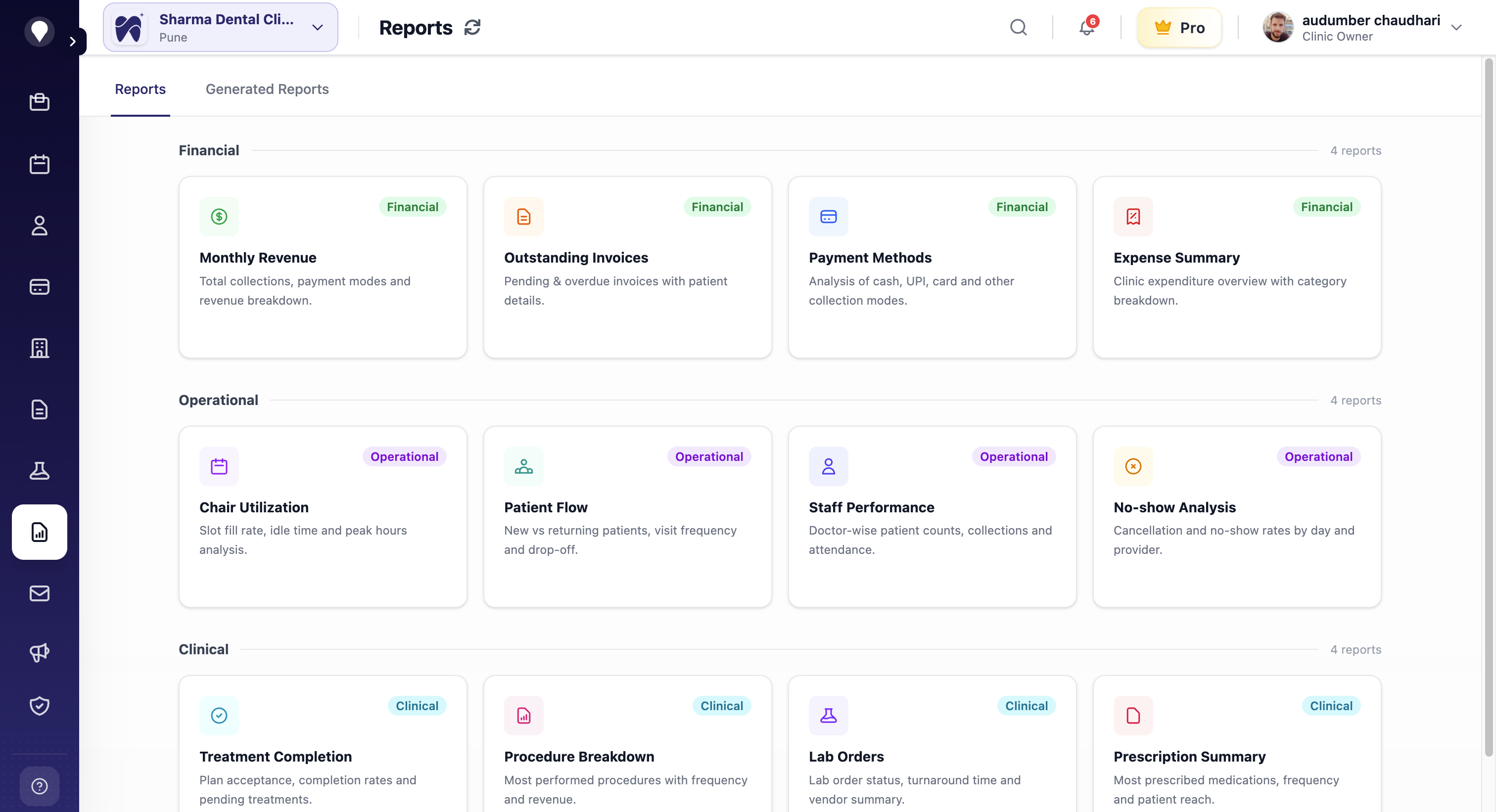Screen dimensions: 1496x812
Task: Click the Operational section heading
Action: [x=218, y=400]
